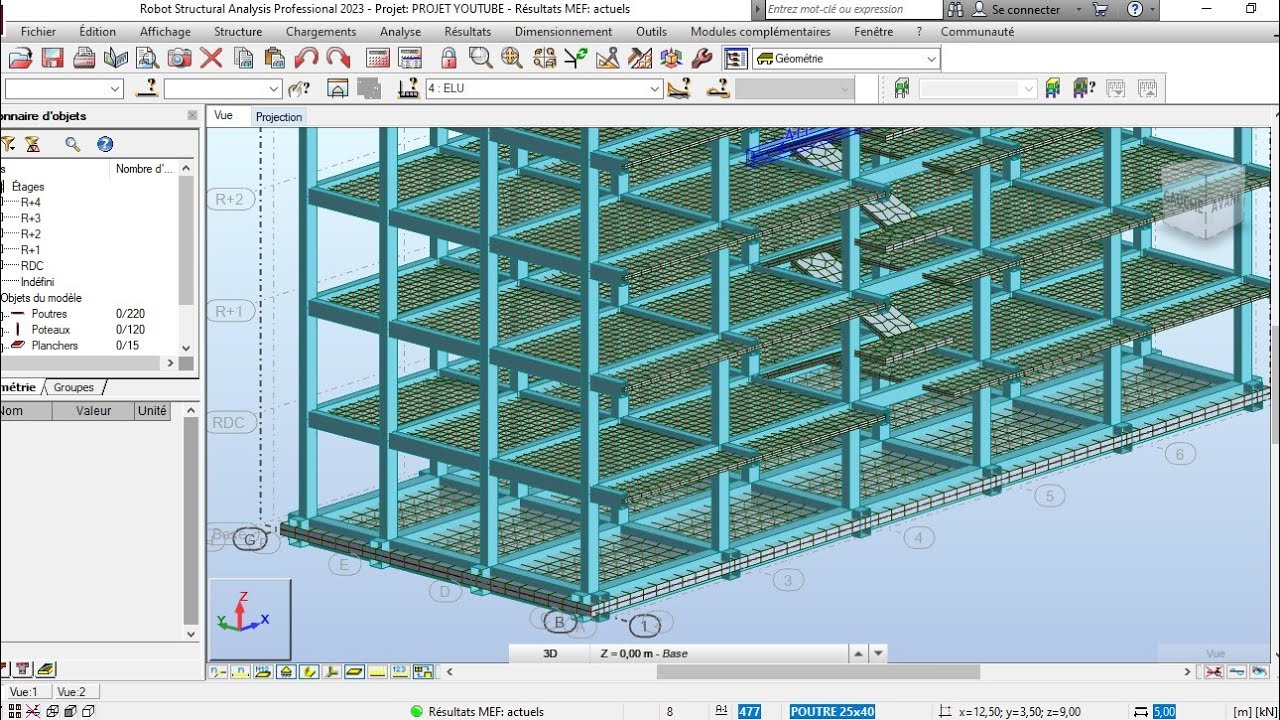Click the red X delete icon
This screenshot has width=1280, height=720.
pos(211,58)
